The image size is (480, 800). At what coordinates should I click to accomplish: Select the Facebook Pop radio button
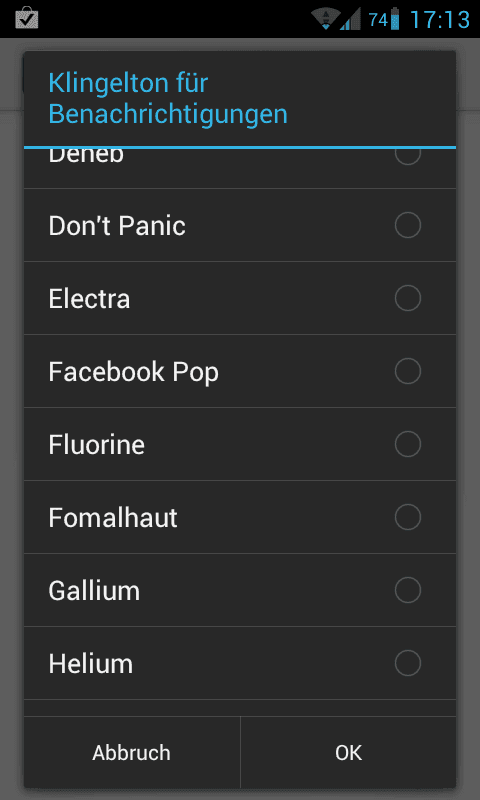click(408, 371)
